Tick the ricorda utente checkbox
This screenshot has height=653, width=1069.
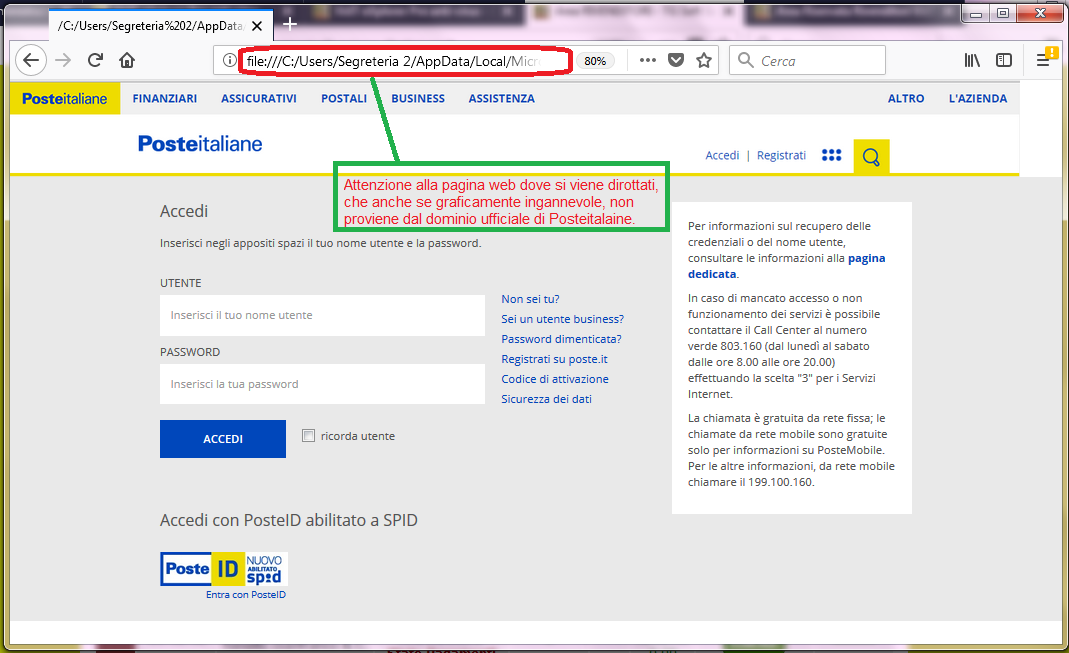[308, 436]
